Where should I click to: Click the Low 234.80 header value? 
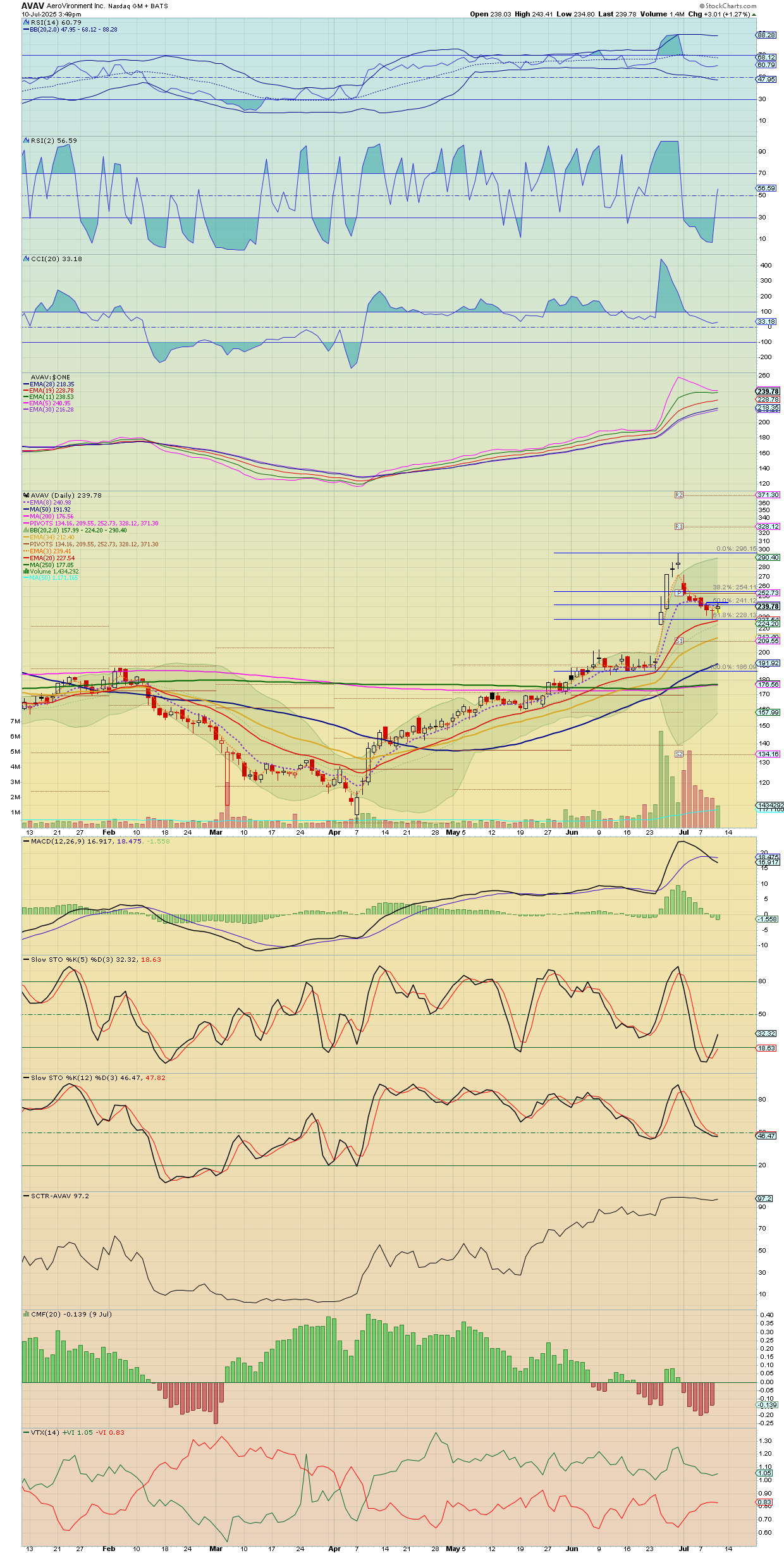[x=575, y=14]
